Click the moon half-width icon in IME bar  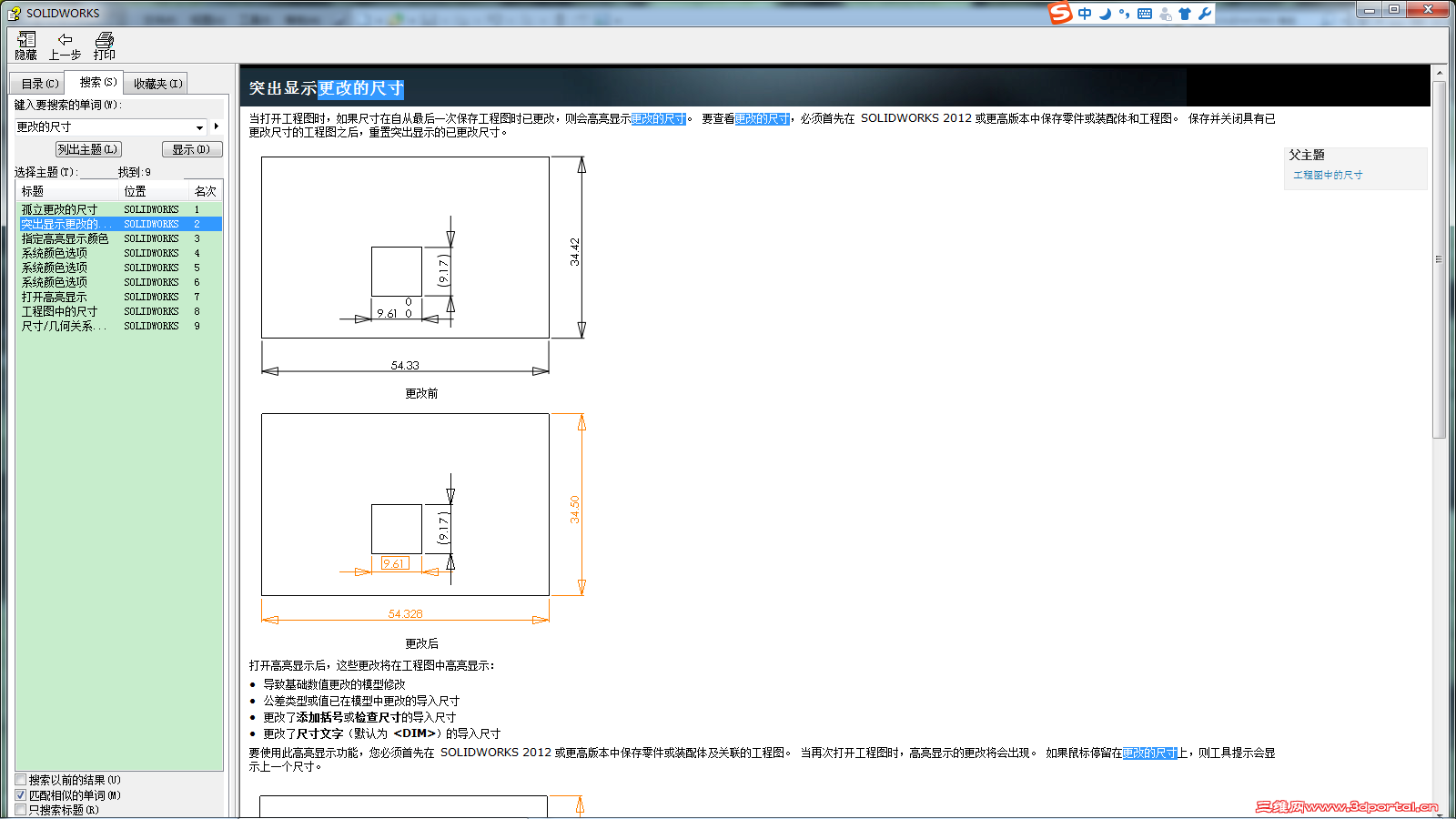tap(1105, 14)
